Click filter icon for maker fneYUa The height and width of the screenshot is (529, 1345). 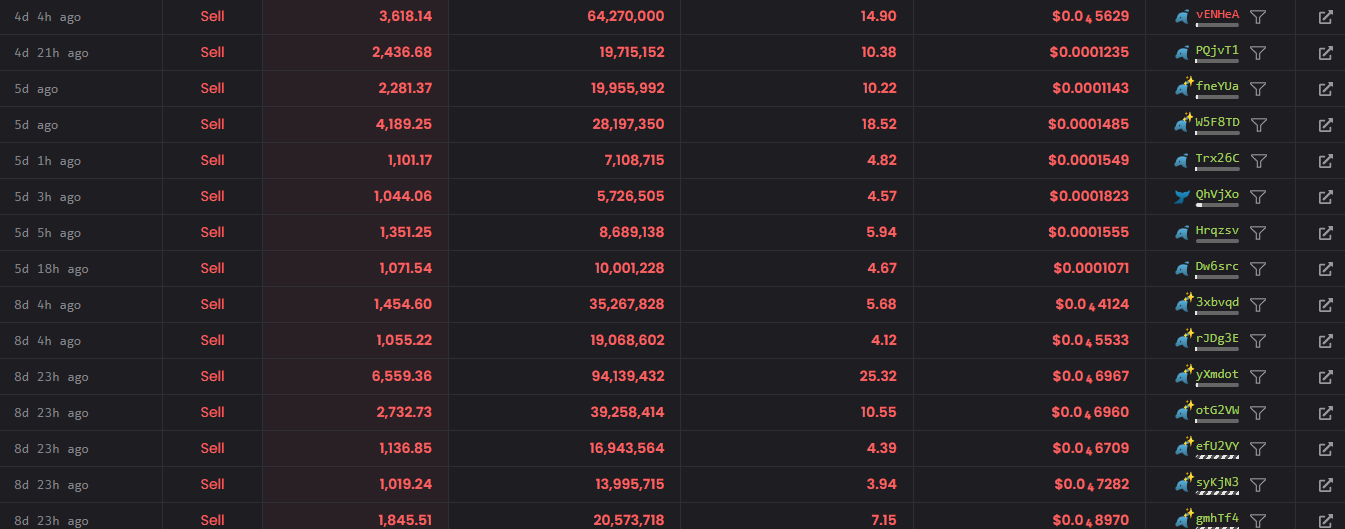coord(1259,89)
